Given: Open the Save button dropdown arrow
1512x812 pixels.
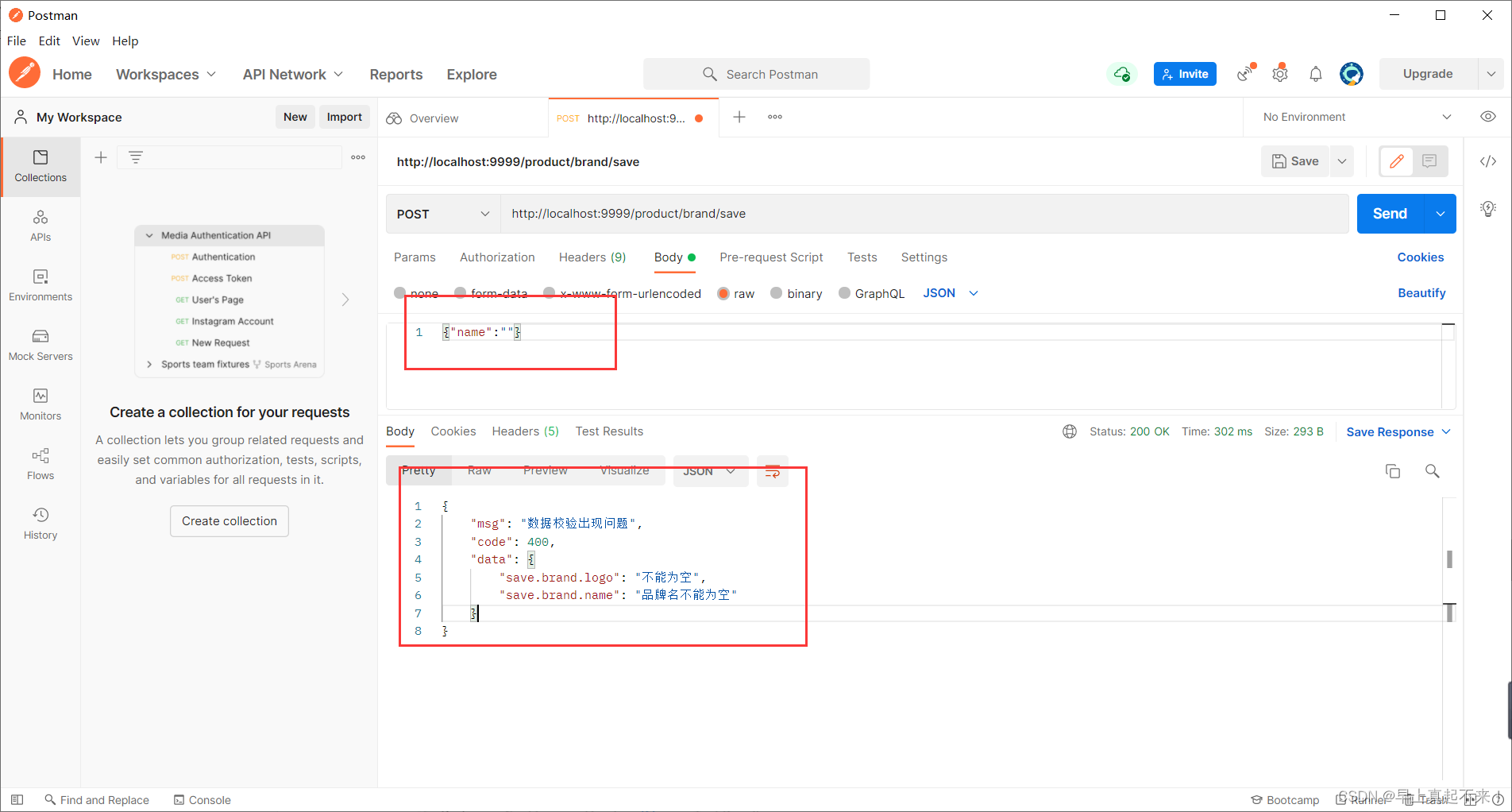Looking at the screenshot, I should click(1342, 161).
